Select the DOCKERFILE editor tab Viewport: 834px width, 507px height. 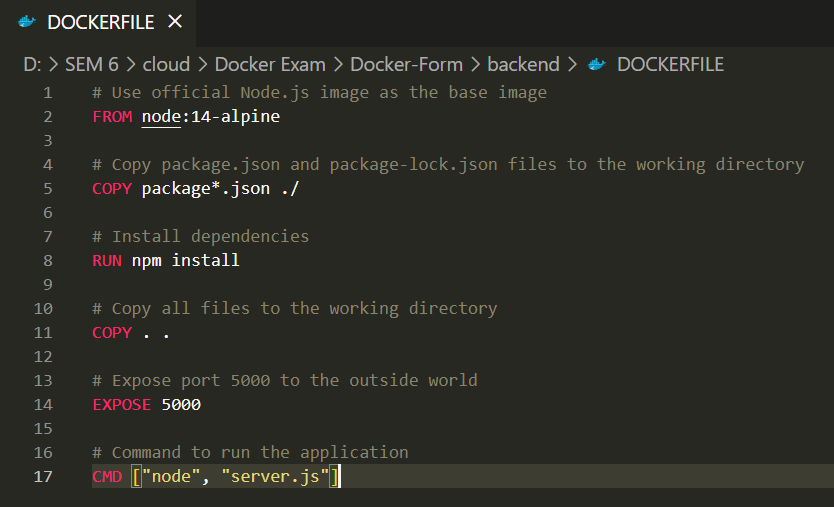pos(98,22)
